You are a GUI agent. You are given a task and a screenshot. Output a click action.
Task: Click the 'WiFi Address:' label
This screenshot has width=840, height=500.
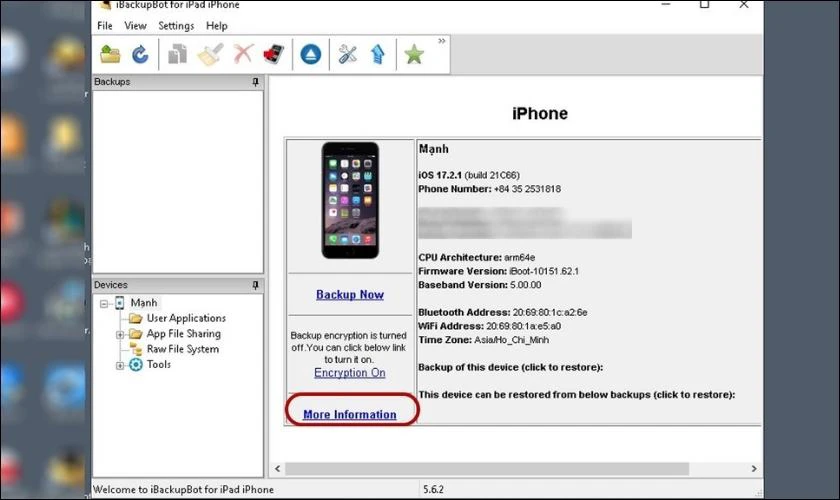[x=451, y=326]
